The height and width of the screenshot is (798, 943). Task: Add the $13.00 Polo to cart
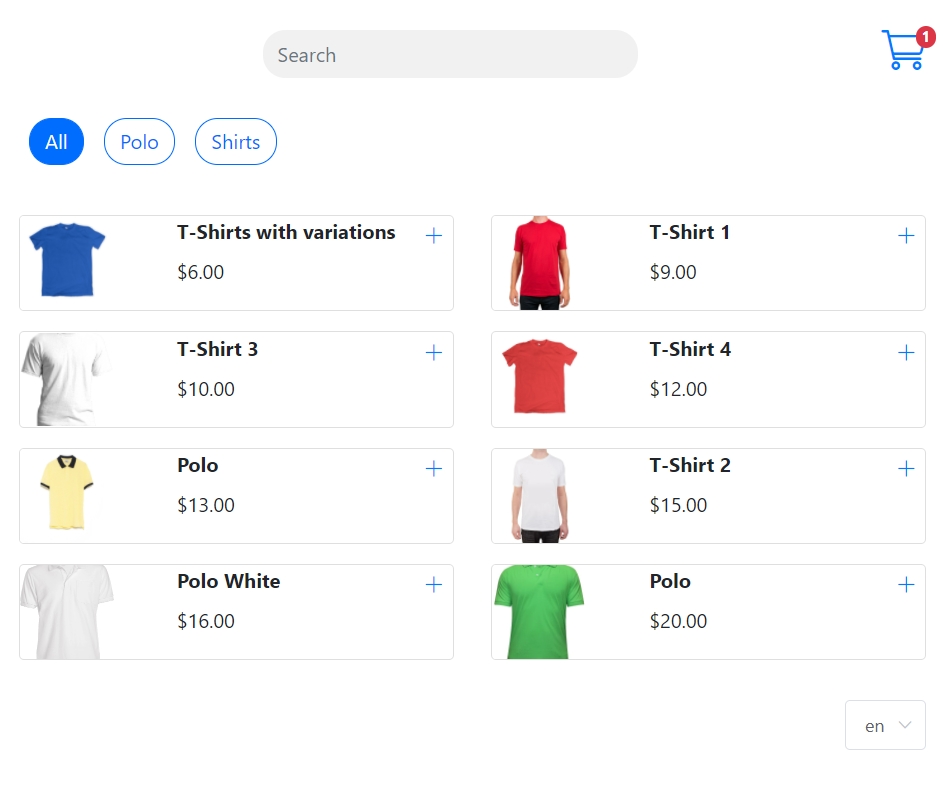434,469
